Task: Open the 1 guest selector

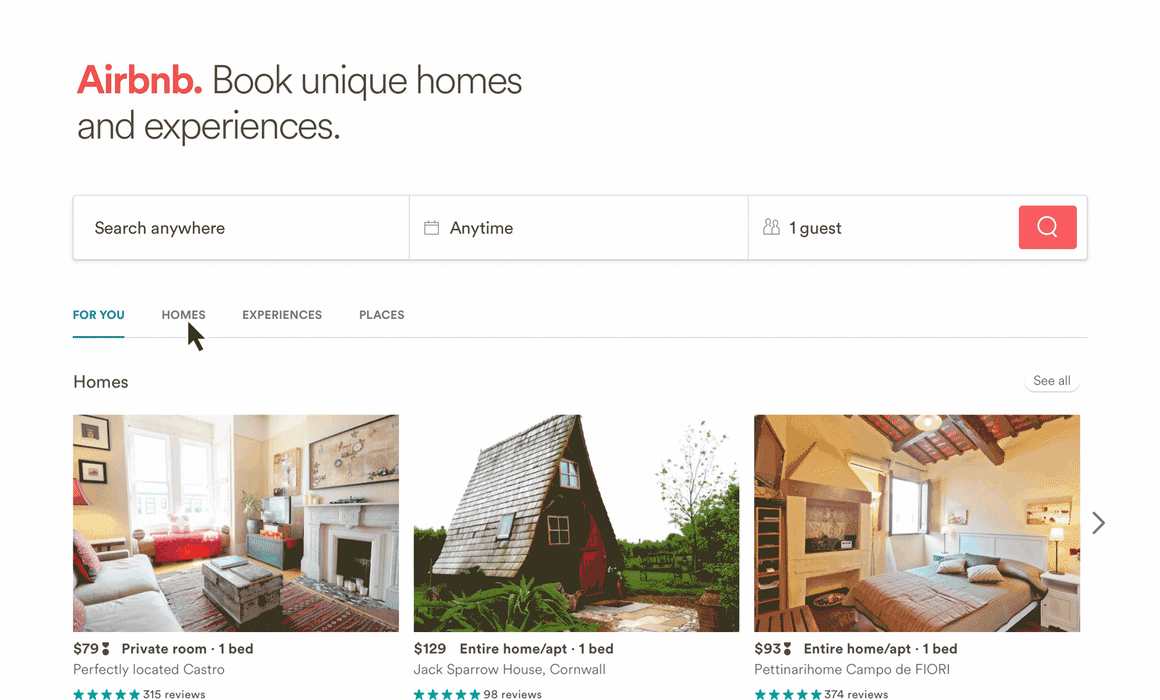Action: [883, 228]
